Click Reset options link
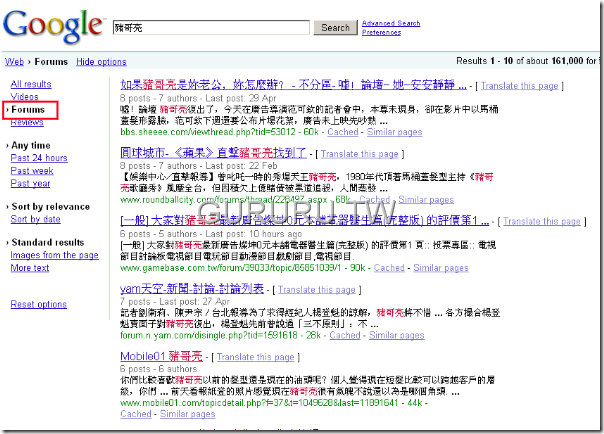Screen dimensions: 604x434 pyautogui.click(x=39, y=304)
